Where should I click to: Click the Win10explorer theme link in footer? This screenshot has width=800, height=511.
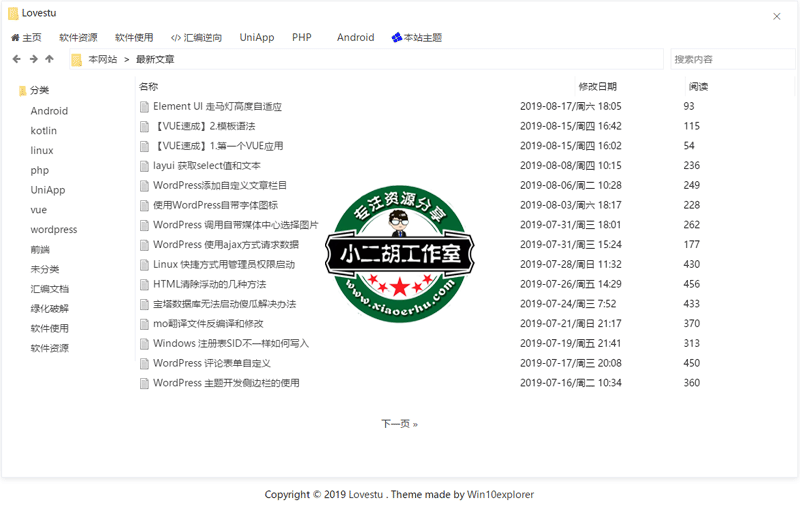point(500,495)
